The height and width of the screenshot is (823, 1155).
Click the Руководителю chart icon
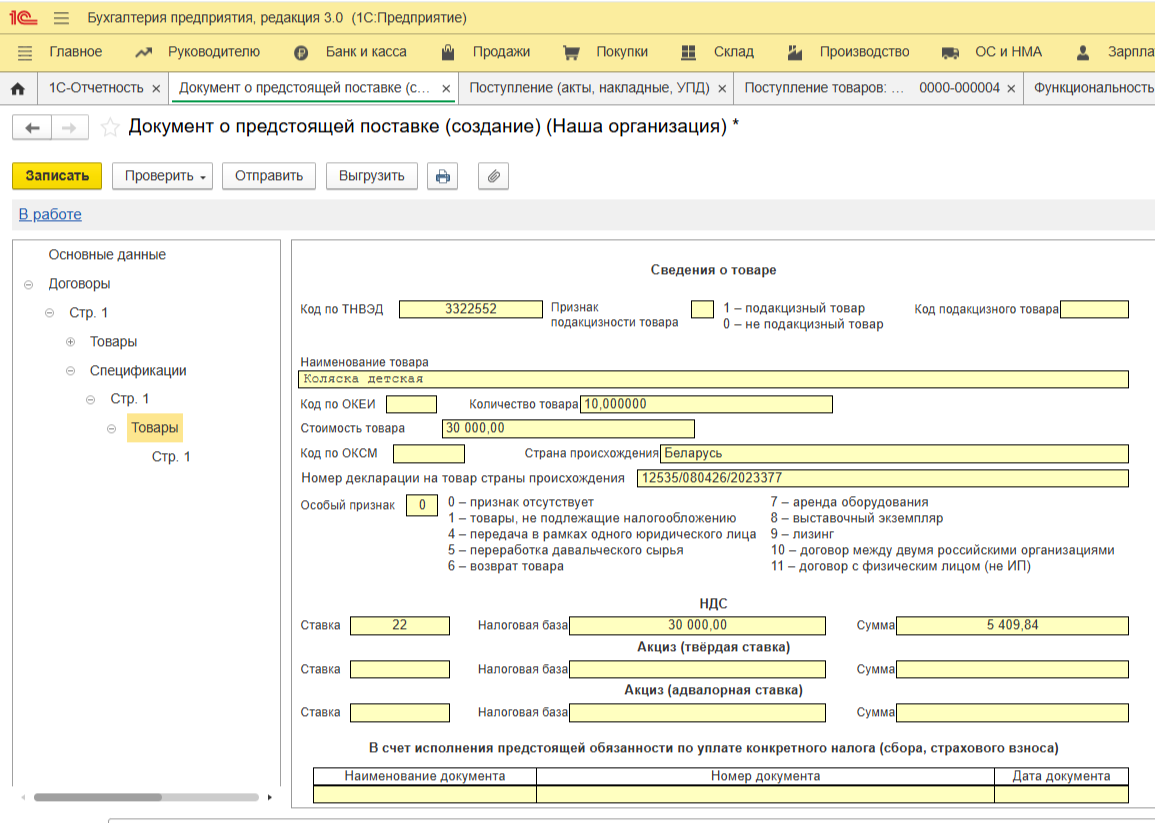pyautogui.click(x=144, y=52)
